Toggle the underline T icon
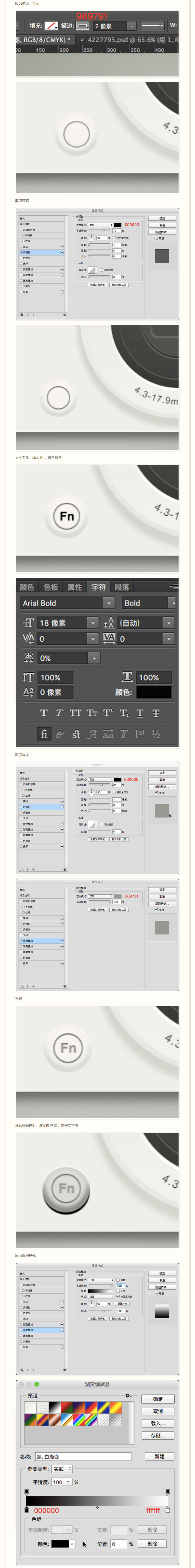 click(140, 713)
